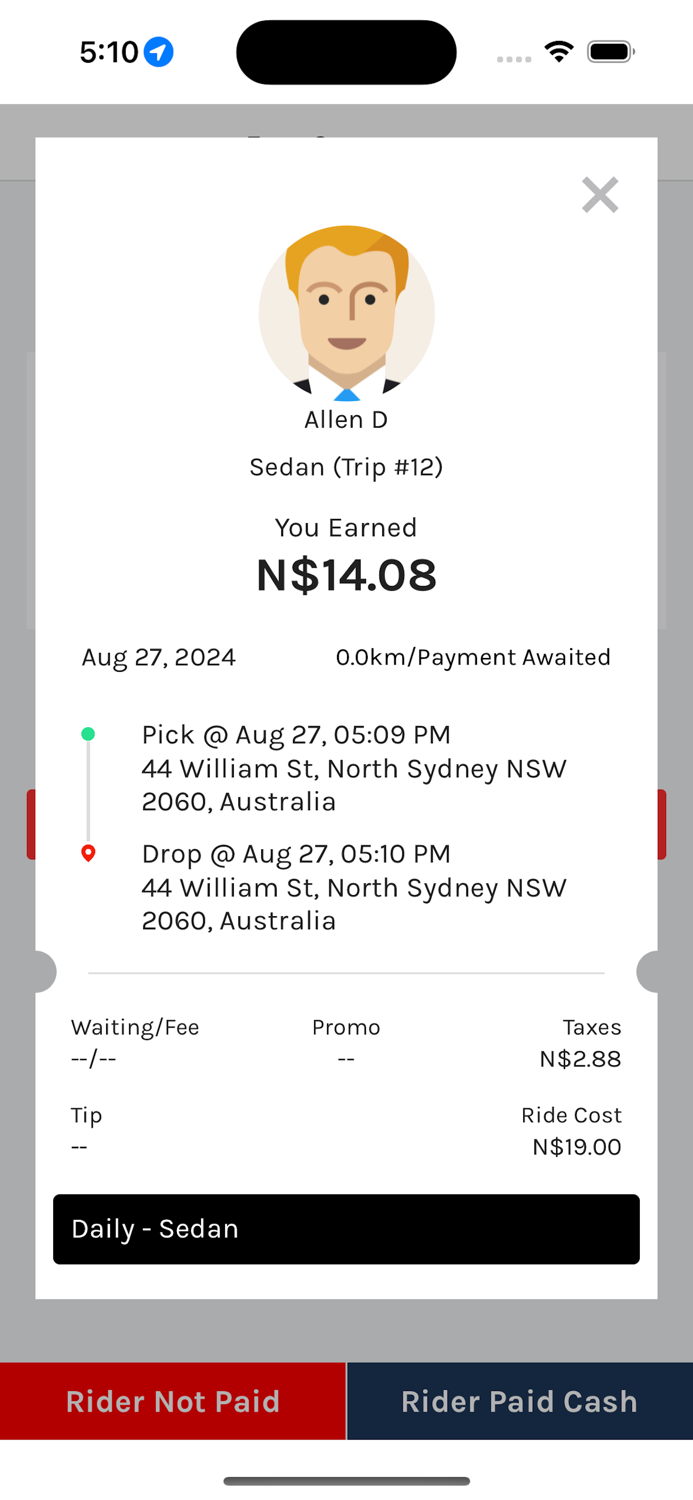The height and width of the screenshot is (1500, 693).
Task: Click the Ride Cost N$19.00 value
Action: (577, 1147)
